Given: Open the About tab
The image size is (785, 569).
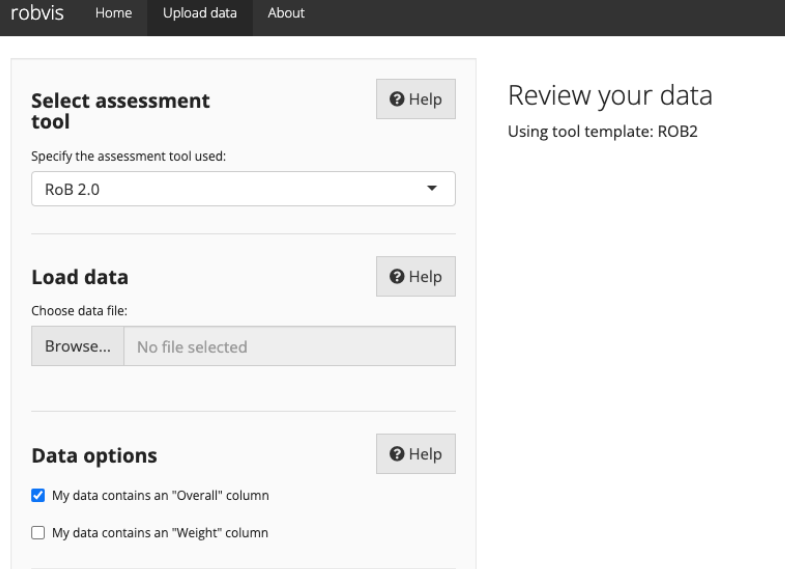Looking at the screenshot, I should point(286,13).
